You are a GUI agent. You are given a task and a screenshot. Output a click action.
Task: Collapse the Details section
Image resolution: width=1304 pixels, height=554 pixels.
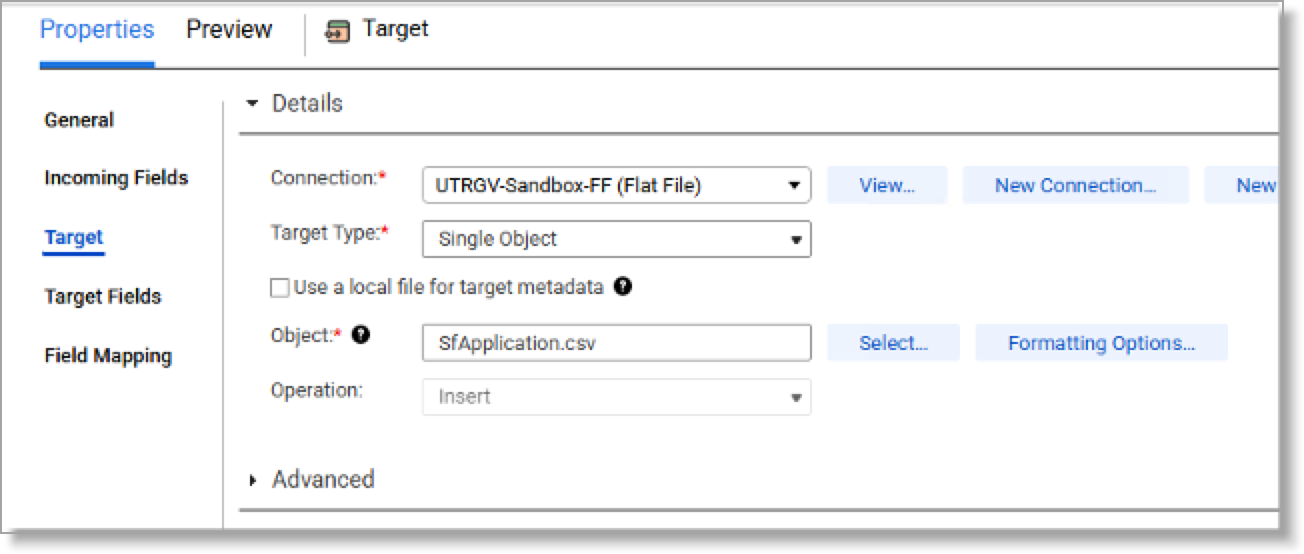(252, 104)
